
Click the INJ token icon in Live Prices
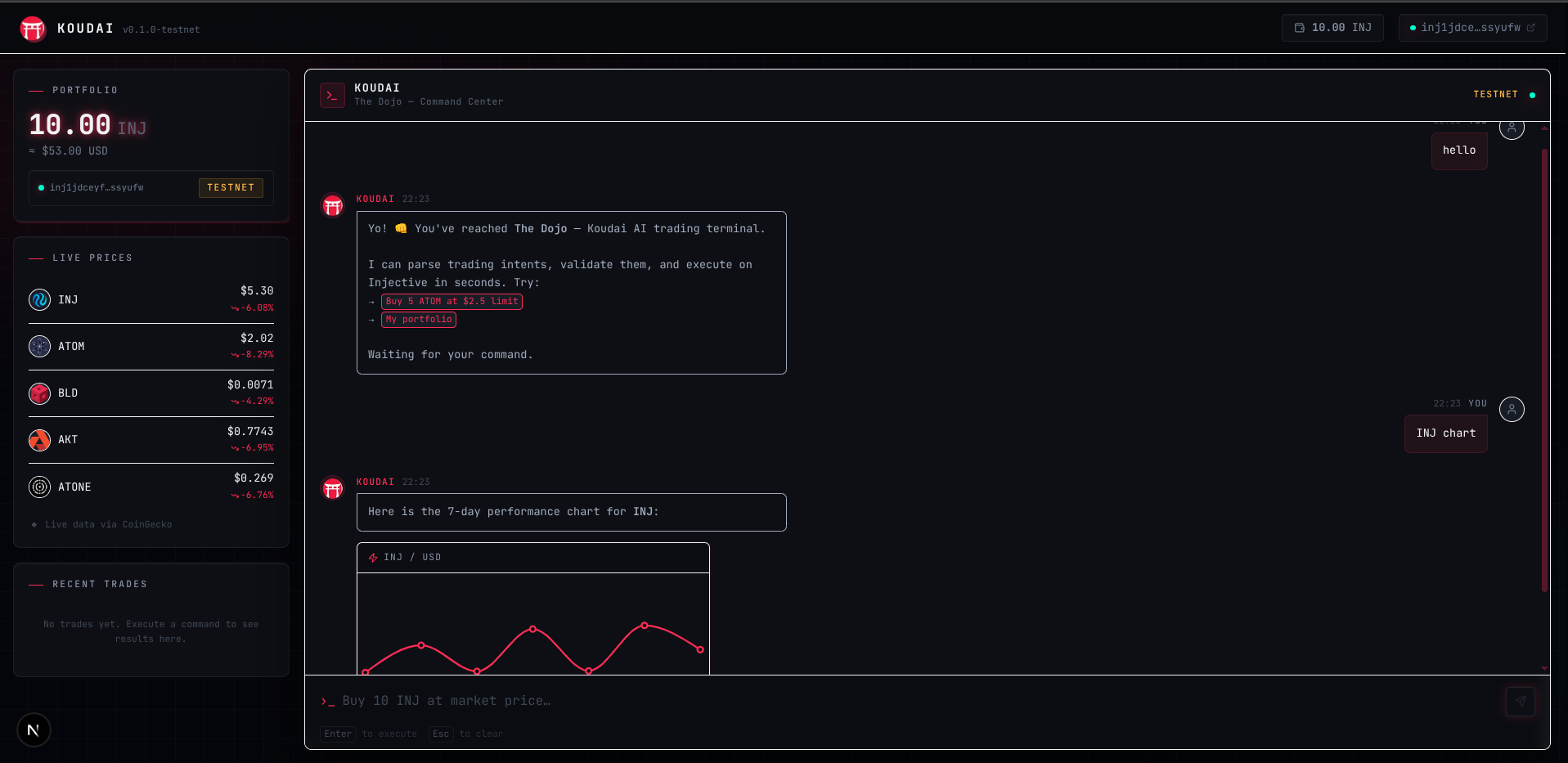39,300
